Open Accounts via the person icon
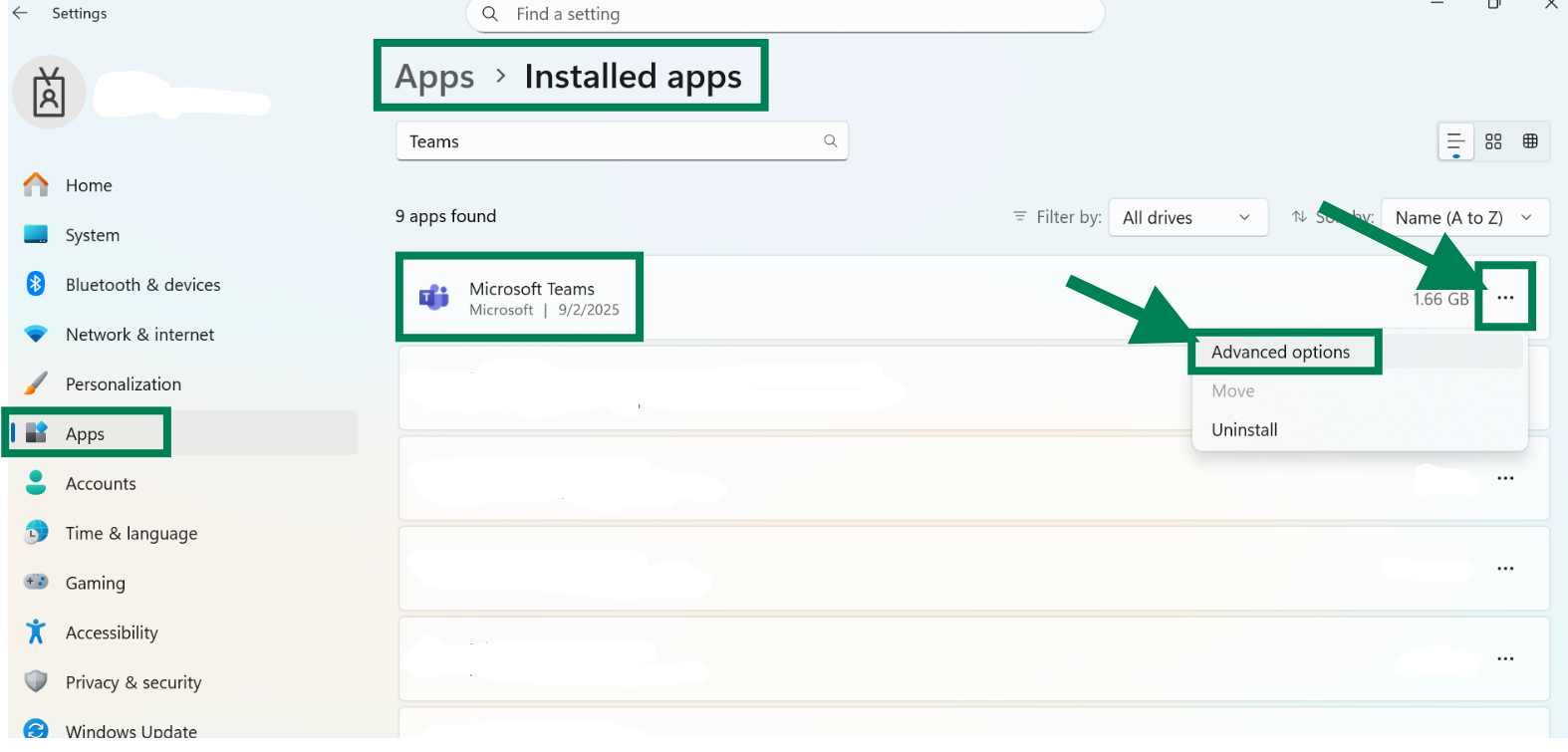Screen dimensions: 1568x752 coord(36,483)
